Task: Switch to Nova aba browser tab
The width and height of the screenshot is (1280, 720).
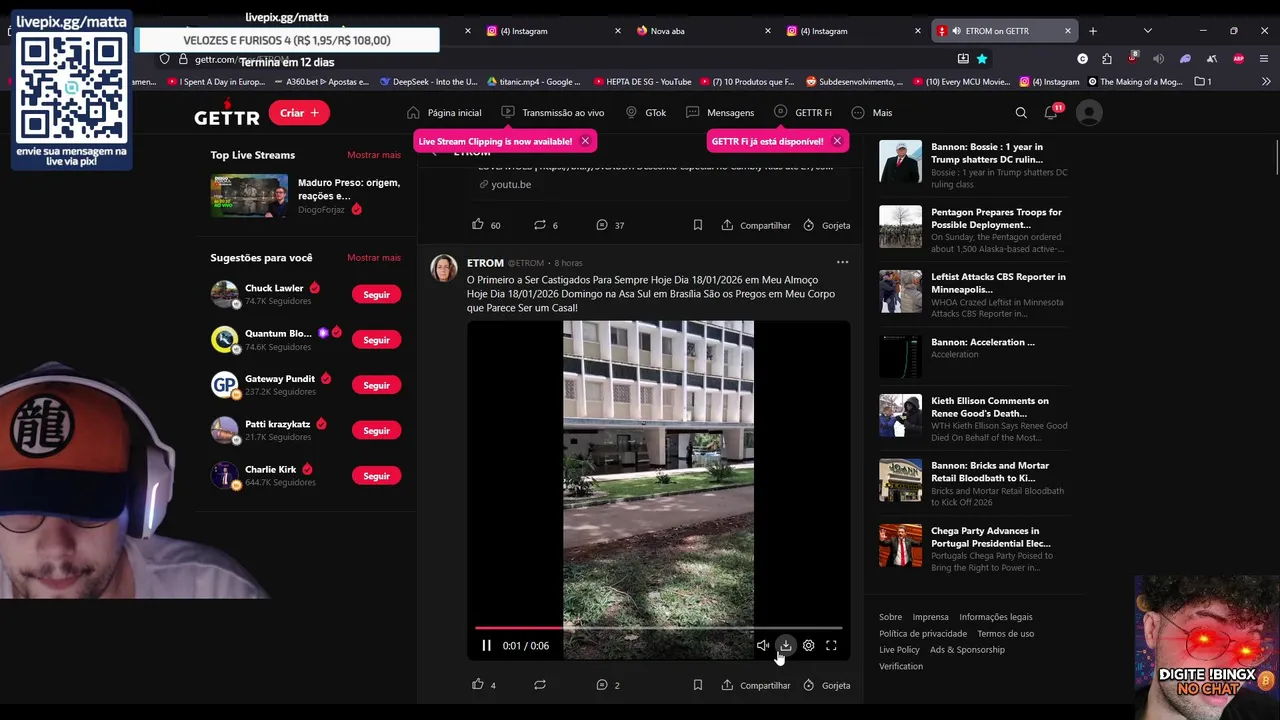Action: tap(700, 31)
